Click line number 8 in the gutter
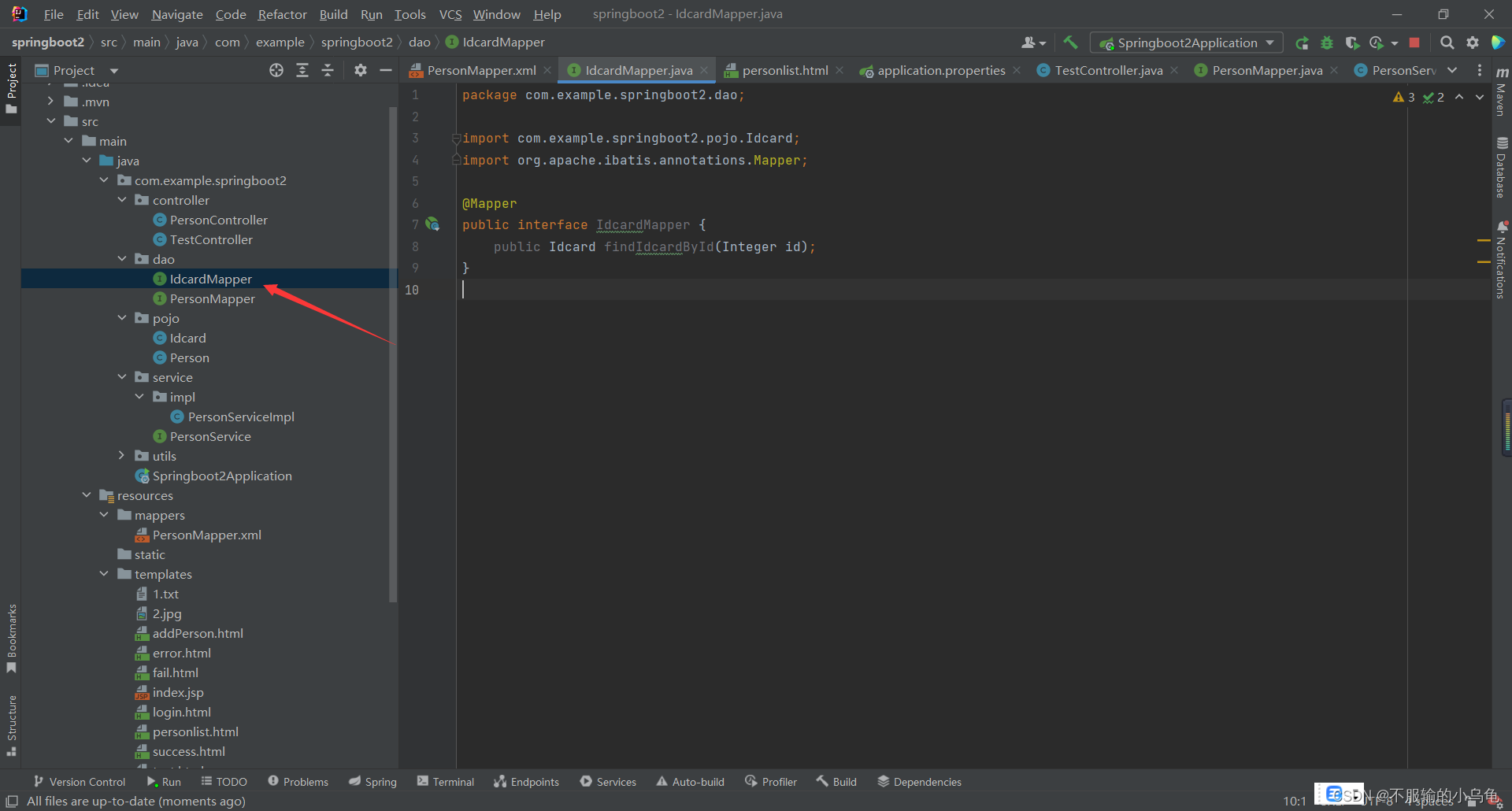 tap(415, 246)
